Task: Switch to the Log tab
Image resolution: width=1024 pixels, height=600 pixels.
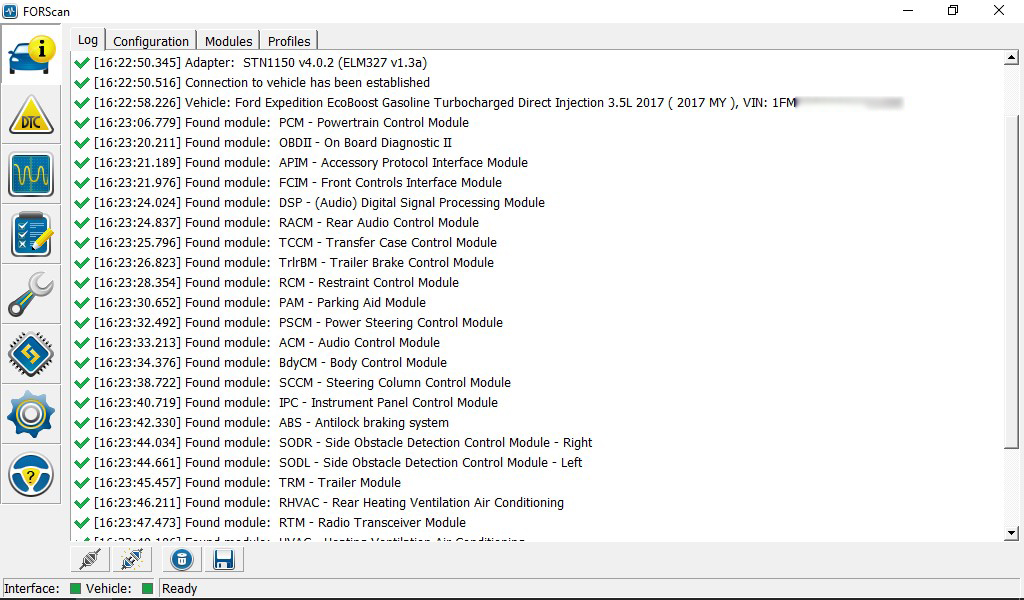Action: [x=88, y=40]
